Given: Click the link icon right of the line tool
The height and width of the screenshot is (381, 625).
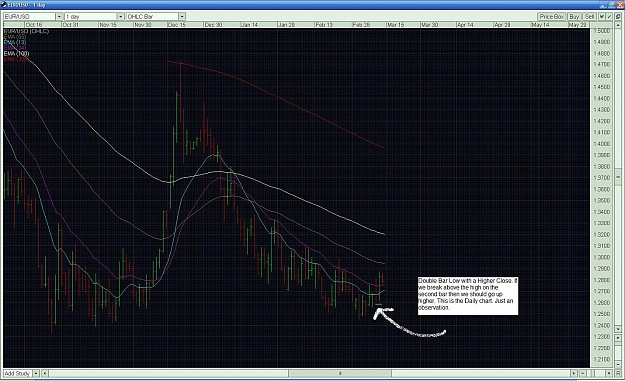Looking at the screenshot, I should pyautogui.click(x=618, y=17).
